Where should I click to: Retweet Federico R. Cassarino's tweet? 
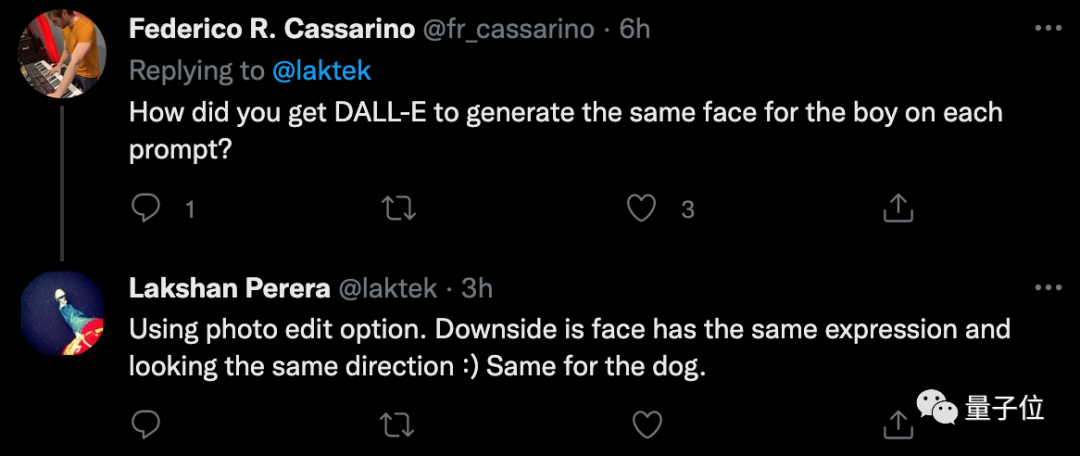(400, 208)
